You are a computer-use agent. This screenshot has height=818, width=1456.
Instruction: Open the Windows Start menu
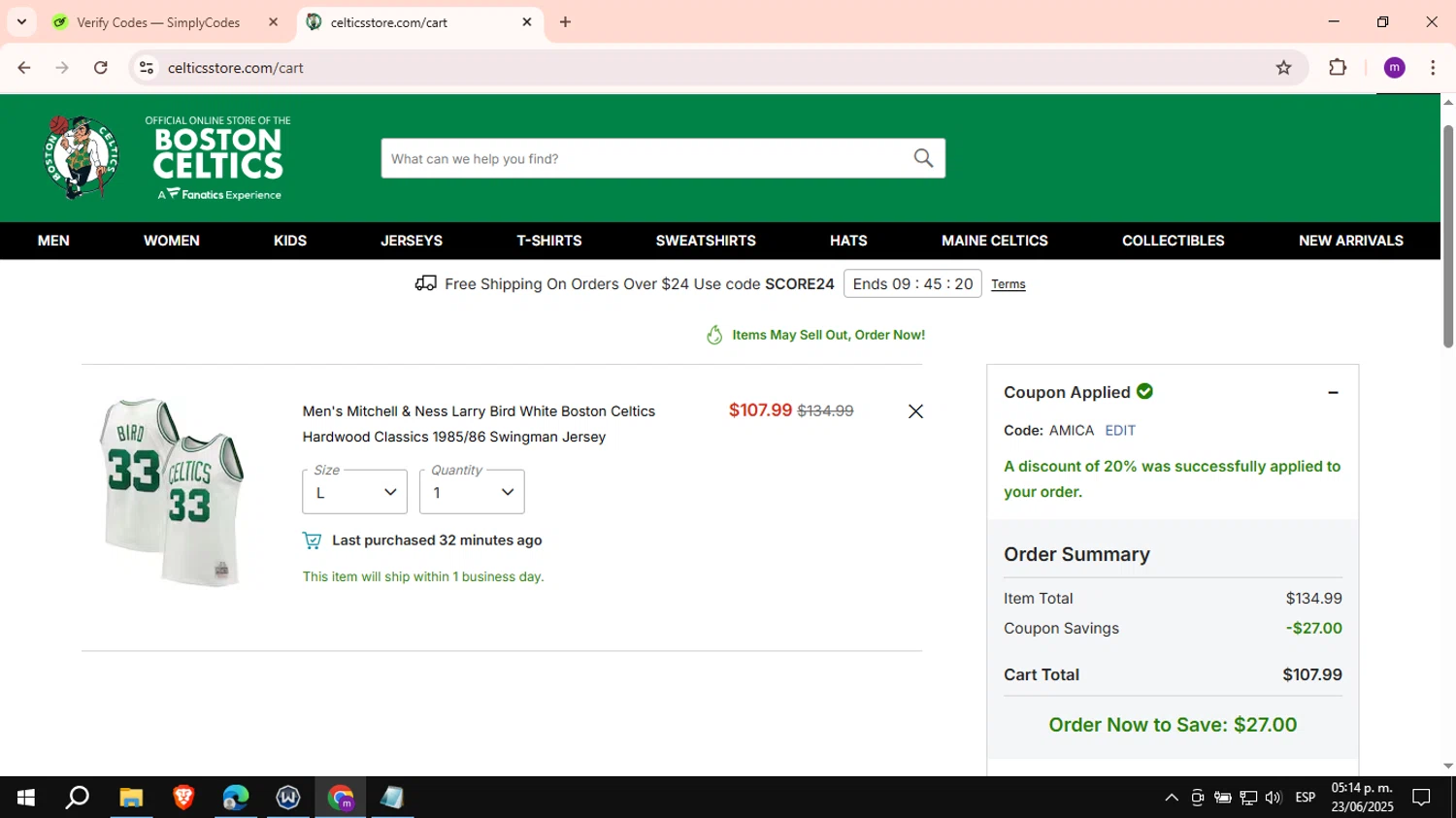26,798
